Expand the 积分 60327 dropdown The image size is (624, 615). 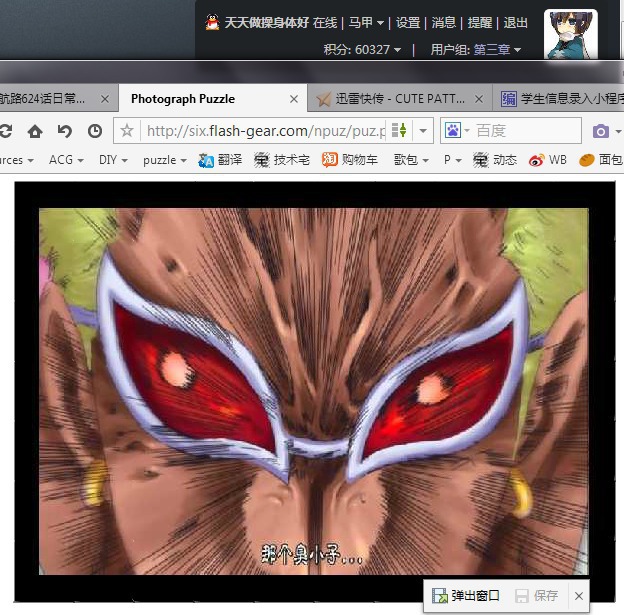362,49
